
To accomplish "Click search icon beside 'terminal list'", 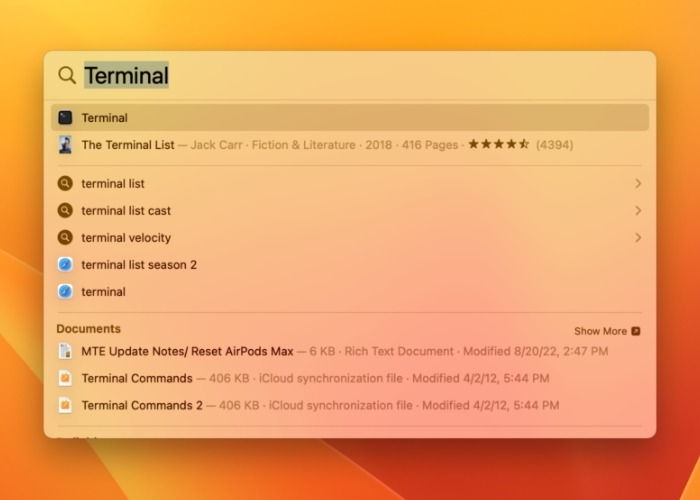I will 65,183.
